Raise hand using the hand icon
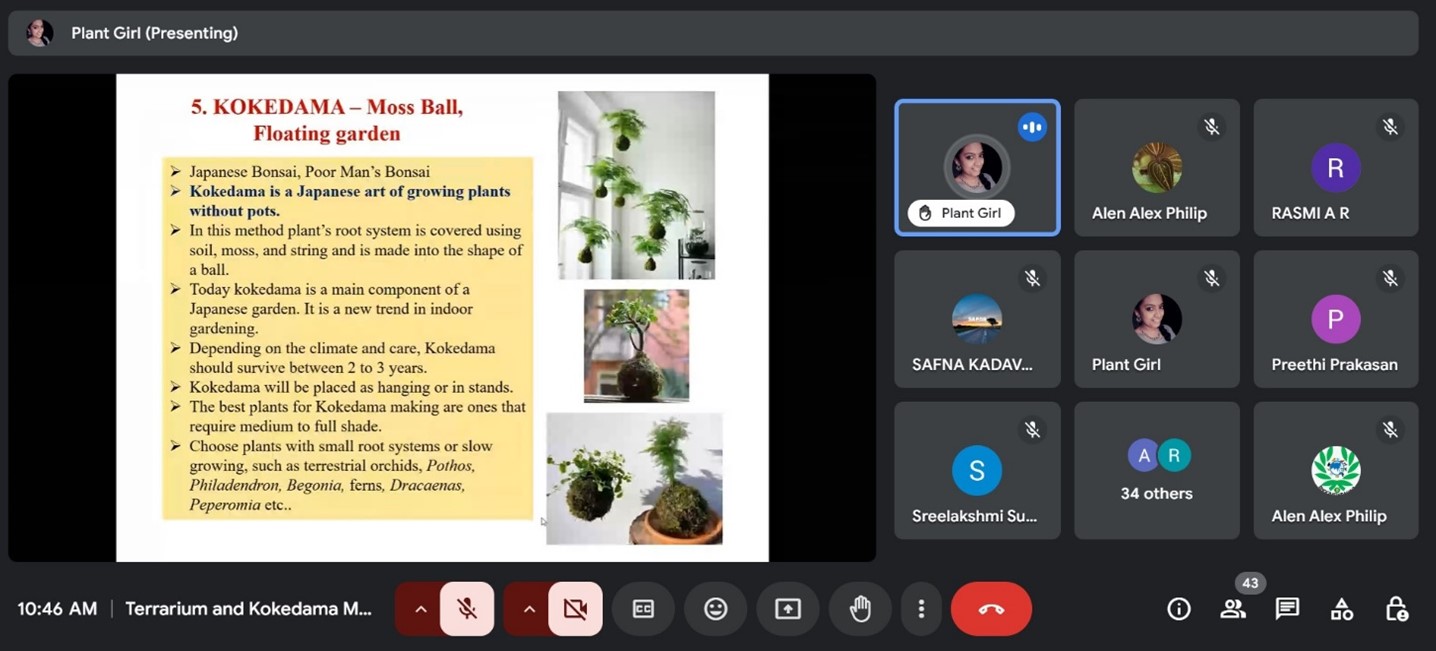1436x651 pixels. pos(860,609)
